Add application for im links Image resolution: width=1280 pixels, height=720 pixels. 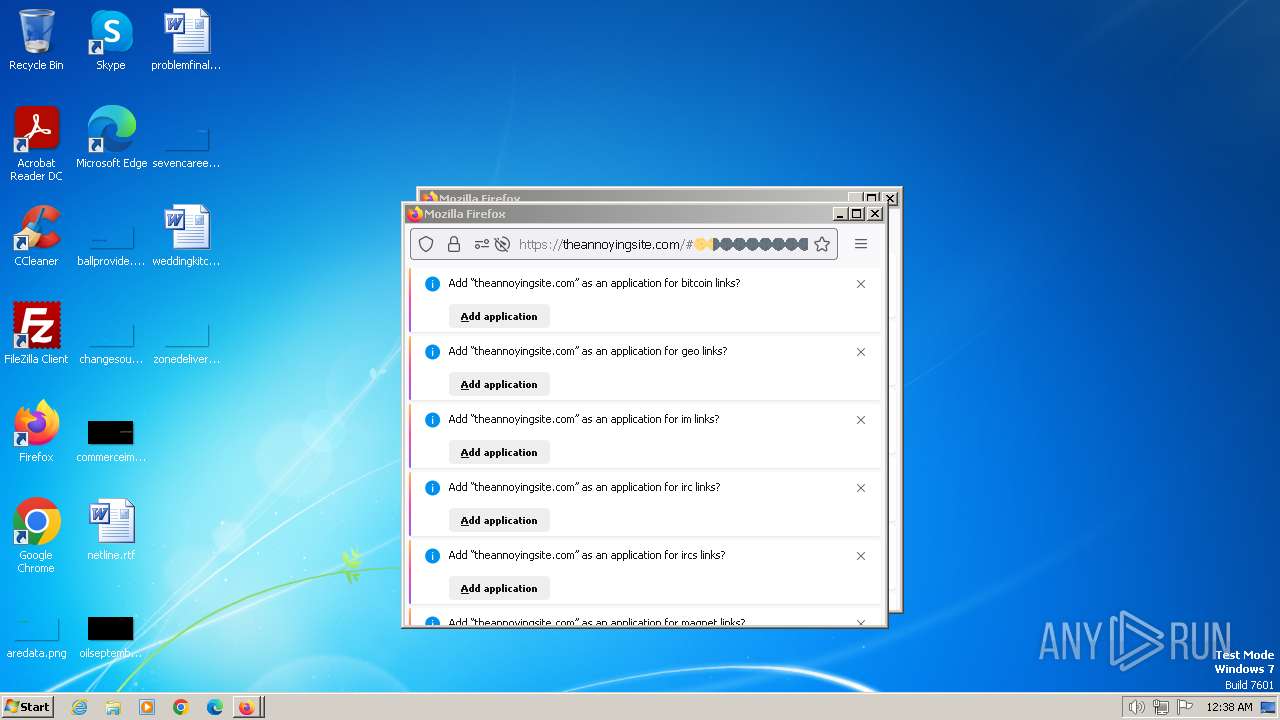pyautogui.click(x=499, y=452)
